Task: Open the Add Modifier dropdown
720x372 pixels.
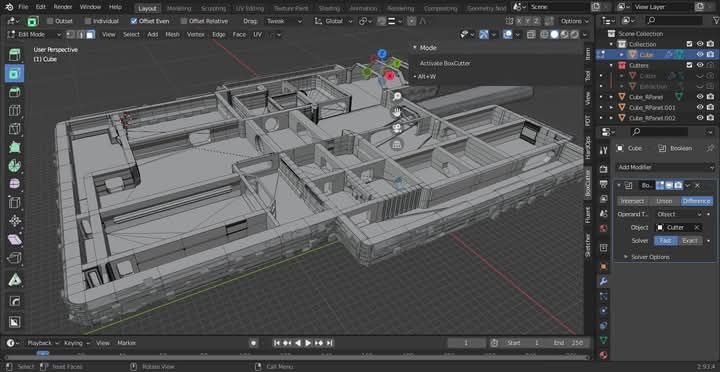Action: click(x=665, y=167)
